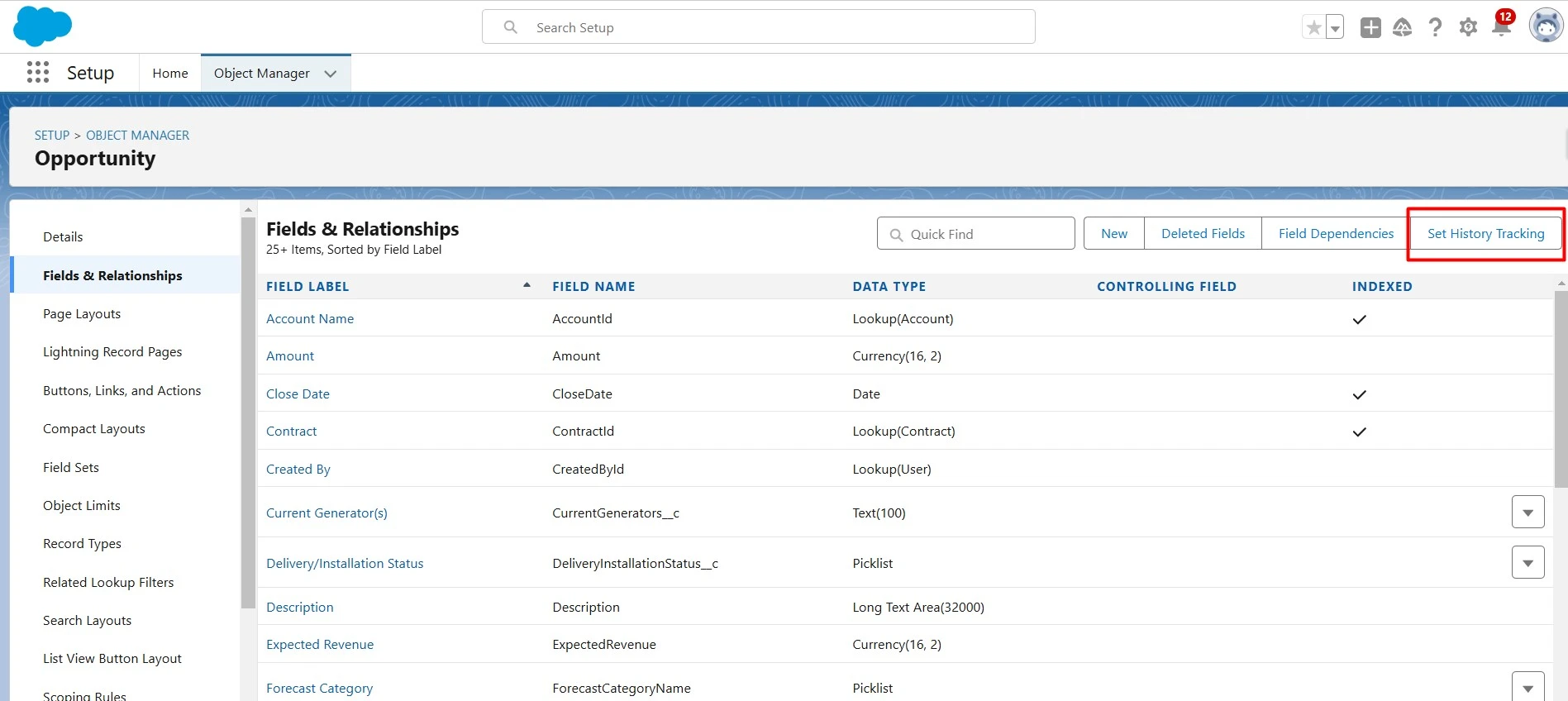Screen dimensions: 1568x701
Task: Open the App Launcher grid icon
Action: [x=38, y=73]
